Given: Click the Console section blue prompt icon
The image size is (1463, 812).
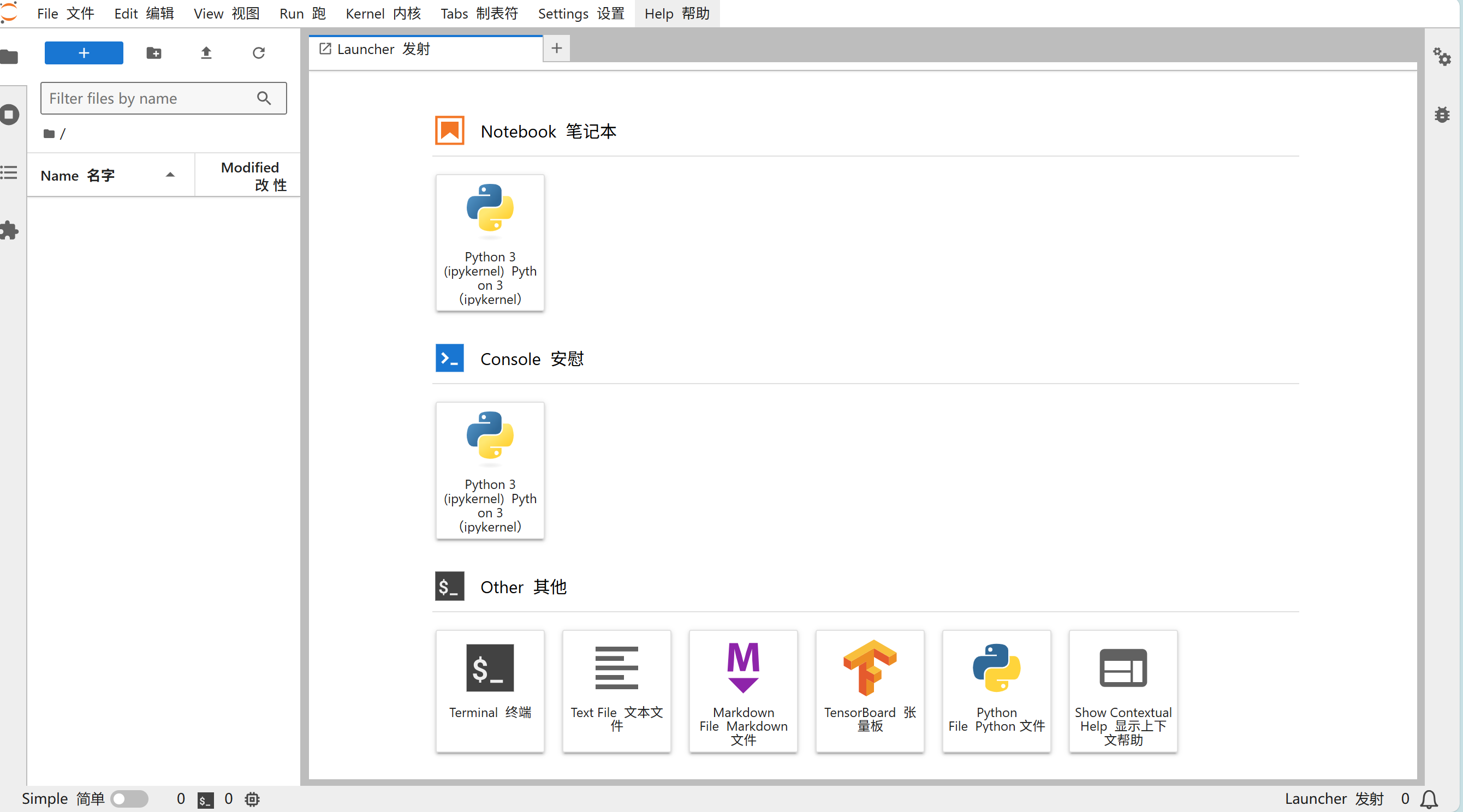Looking at the screenshot, I should pyautogui.click(x=449, y=359).
